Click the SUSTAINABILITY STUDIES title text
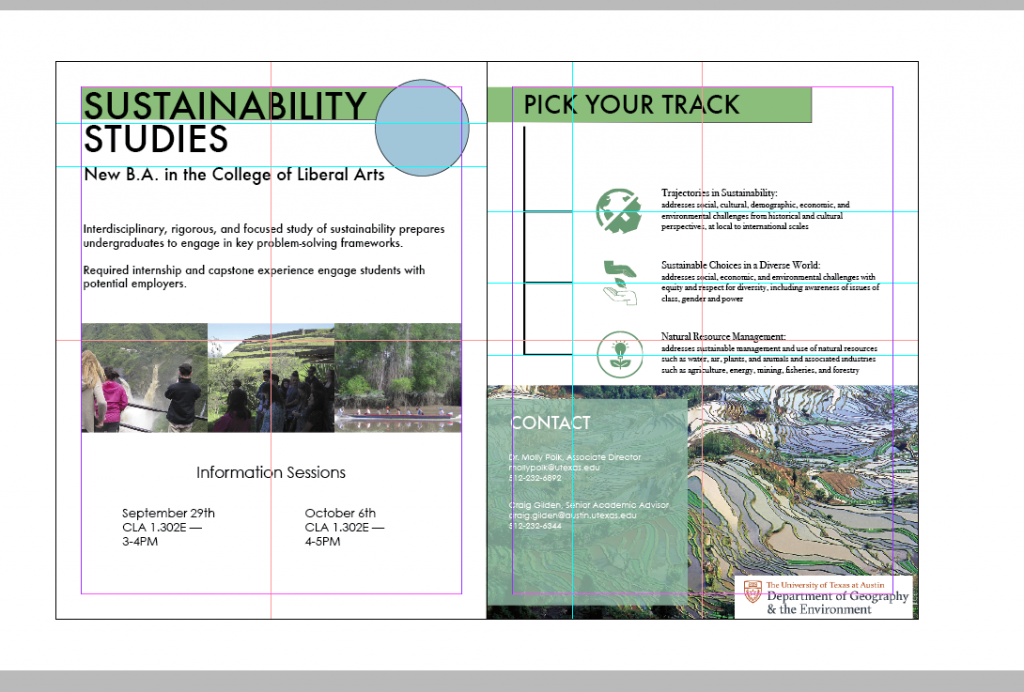 point(226,122)
